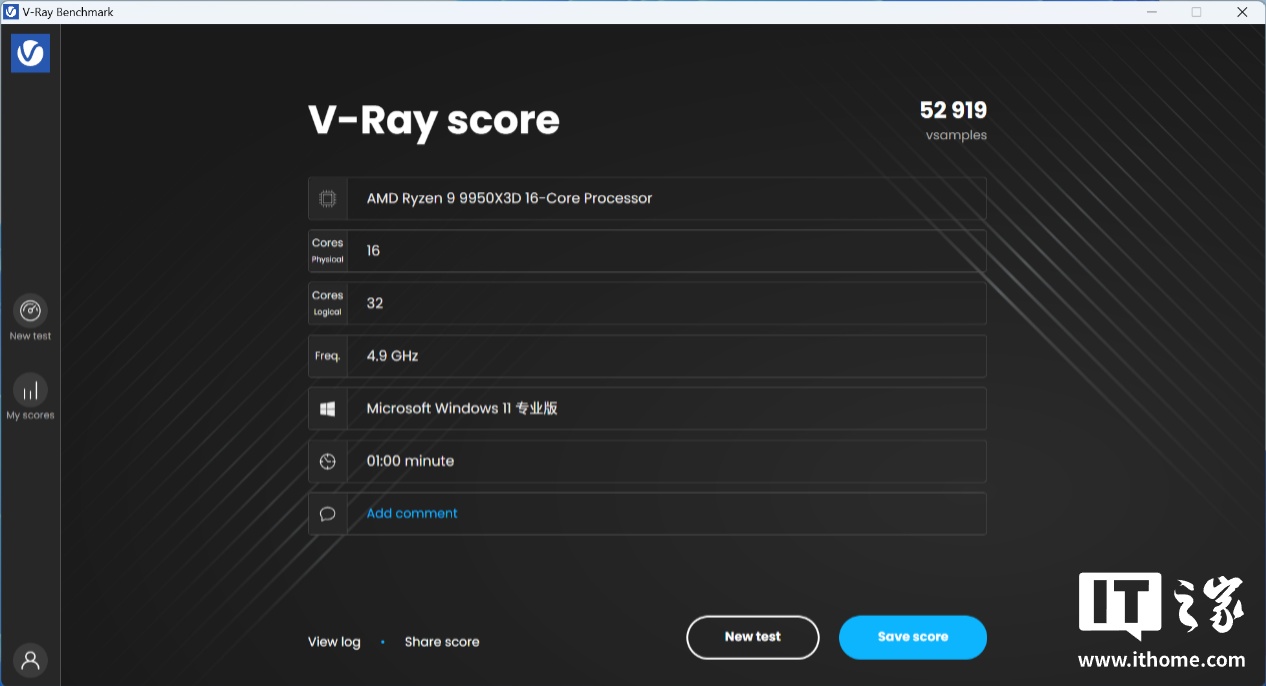Click the Freq. label next to 4.9 GHz
The image size is (1266, 686).
(327, 356)
